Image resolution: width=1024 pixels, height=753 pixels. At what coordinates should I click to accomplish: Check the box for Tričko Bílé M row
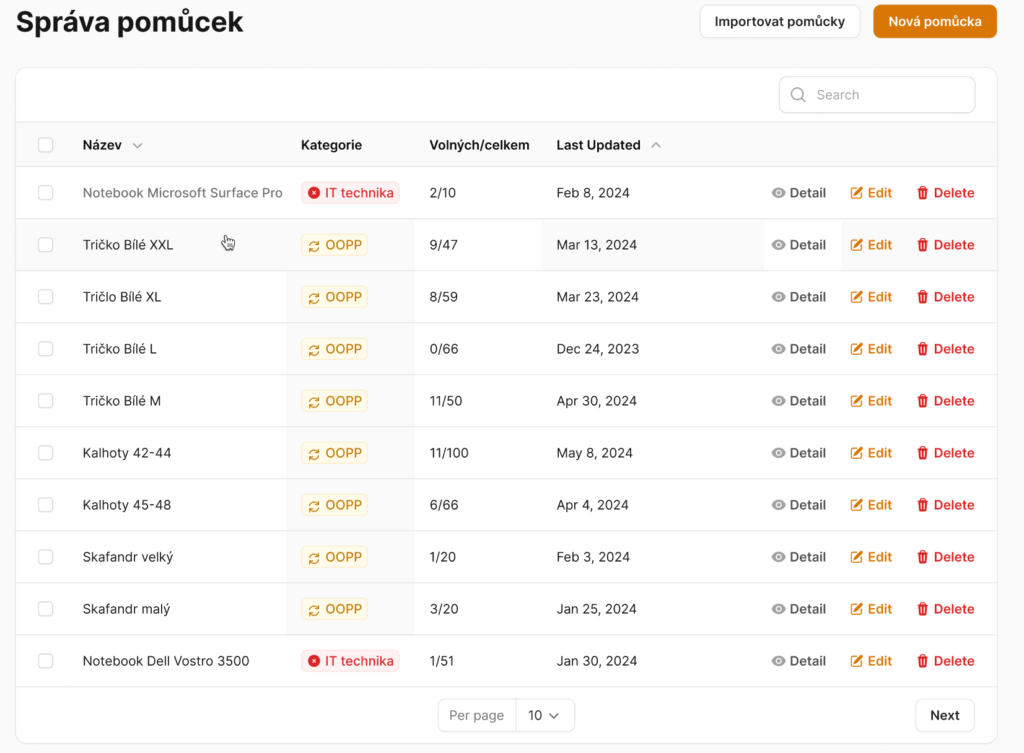[x=46, y=401]
